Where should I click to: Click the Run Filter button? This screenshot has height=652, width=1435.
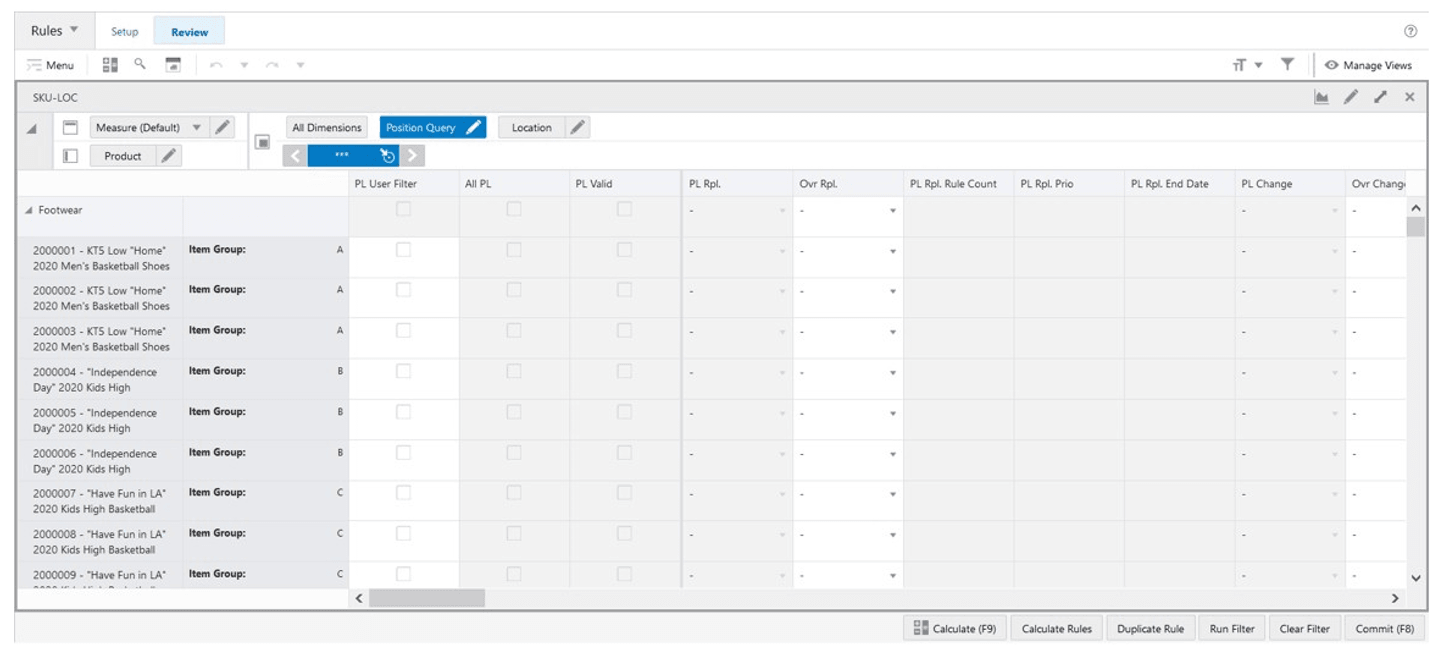[1232, 629]
